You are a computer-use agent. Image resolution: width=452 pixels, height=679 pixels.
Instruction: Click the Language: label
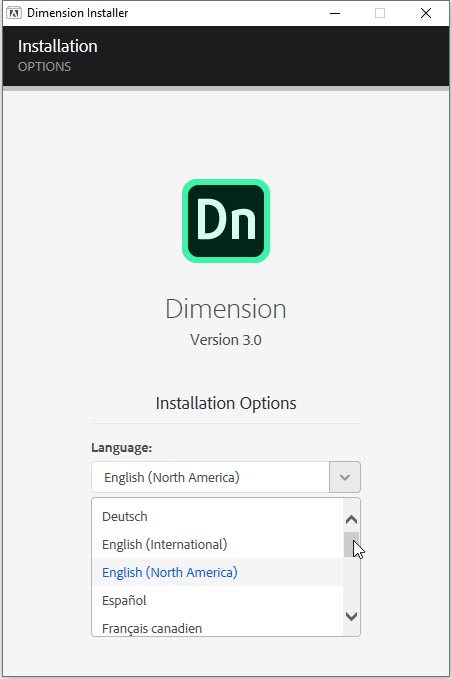122,447
